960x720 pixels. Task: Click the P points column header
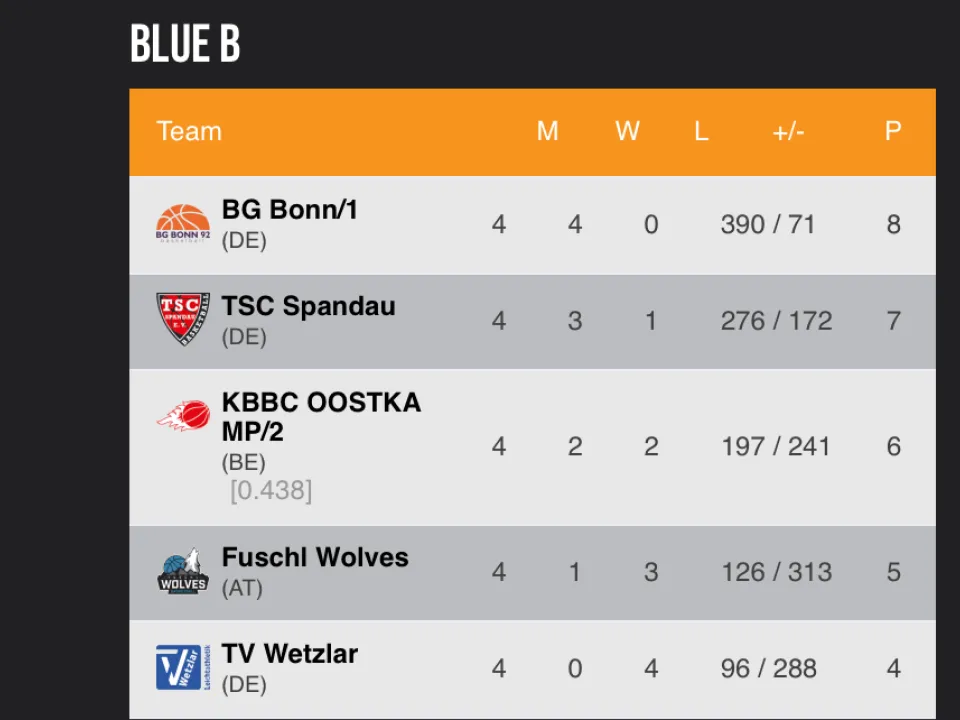point(893,131)
